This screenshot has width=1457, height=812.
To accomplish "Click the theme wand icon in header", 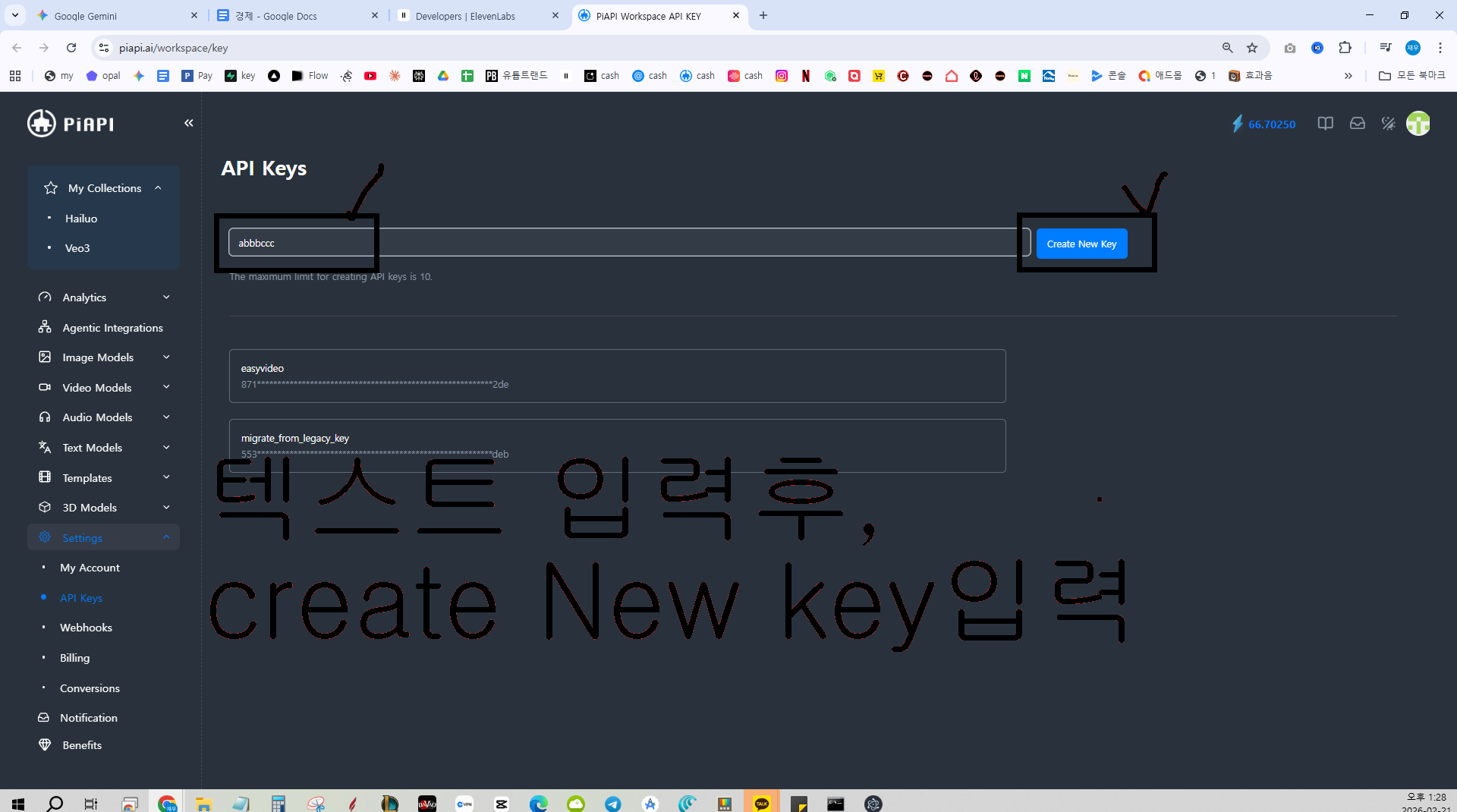I will click(x=1388, y=124).
